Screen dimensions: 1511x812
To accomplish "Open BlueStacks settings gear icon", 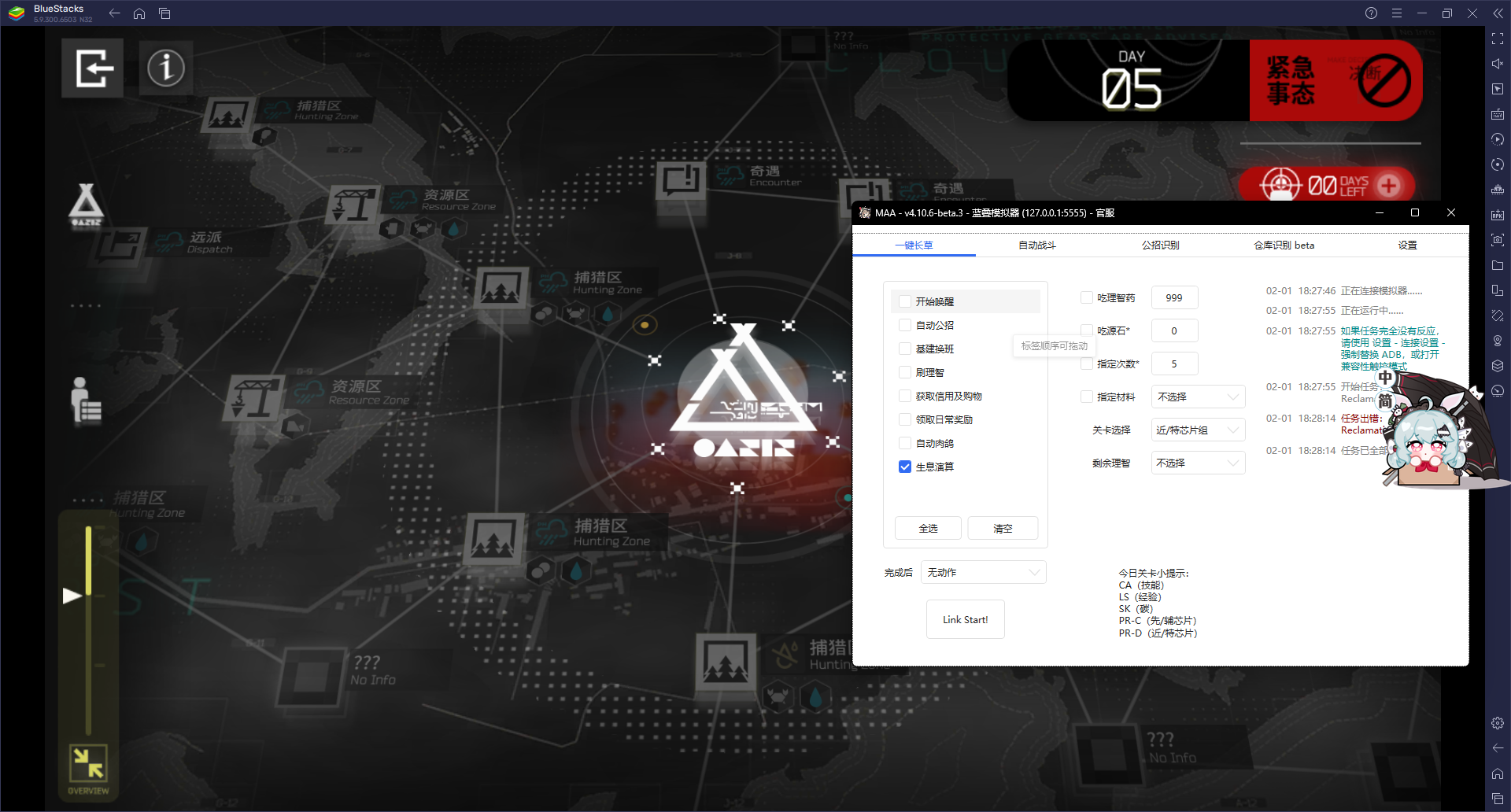I will 1498,723.
